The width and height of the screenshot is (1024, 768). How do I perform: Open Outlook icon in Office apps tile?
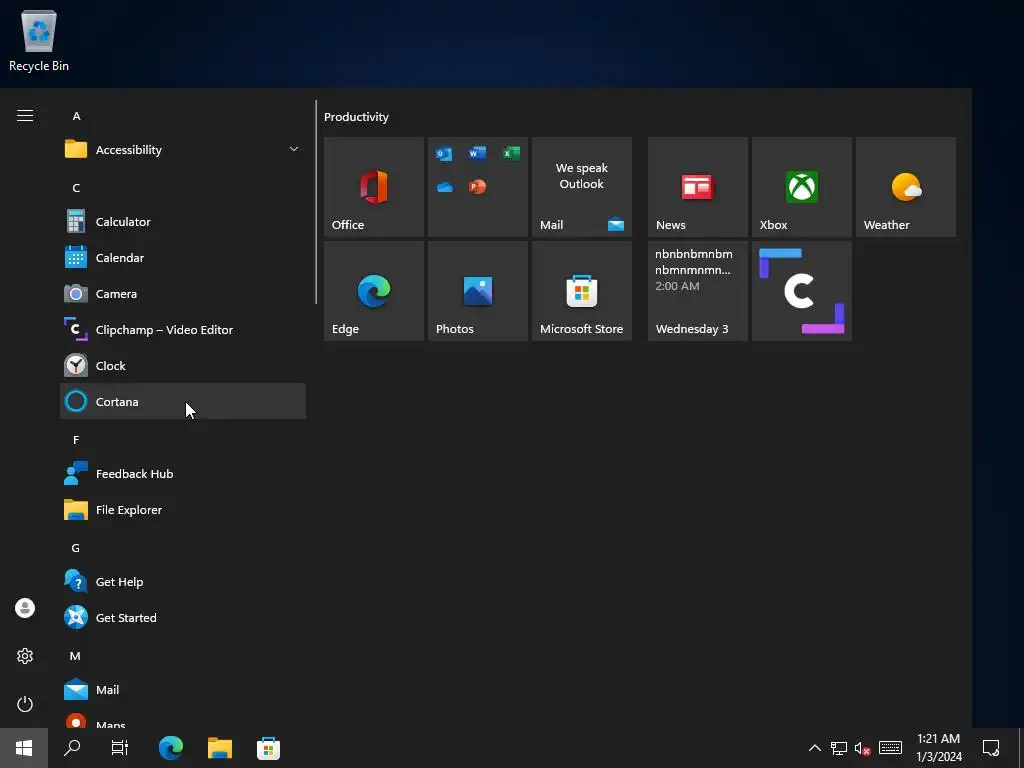(444, 154)
